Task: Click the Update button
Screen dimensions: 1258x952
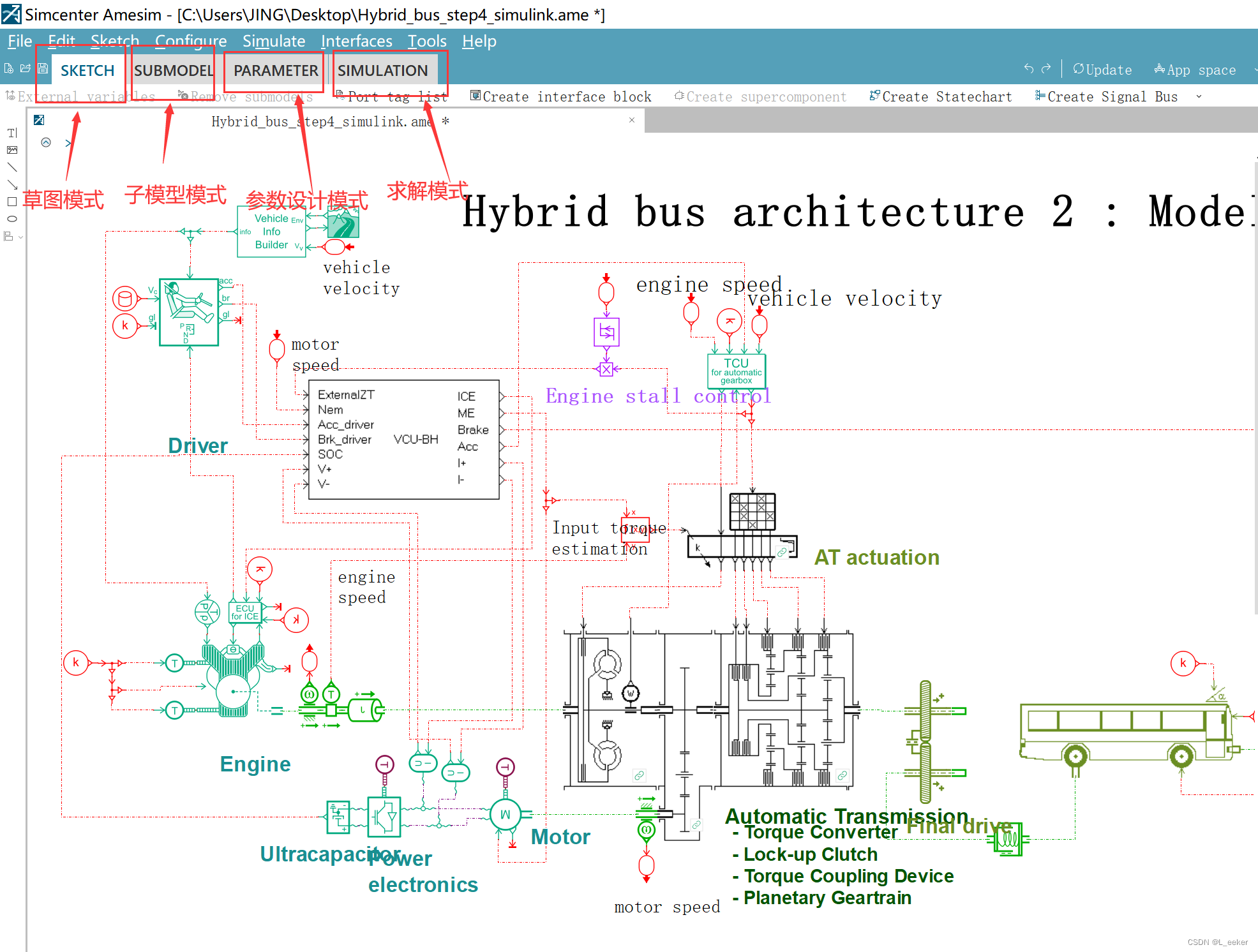Action: coord(1103,70)
